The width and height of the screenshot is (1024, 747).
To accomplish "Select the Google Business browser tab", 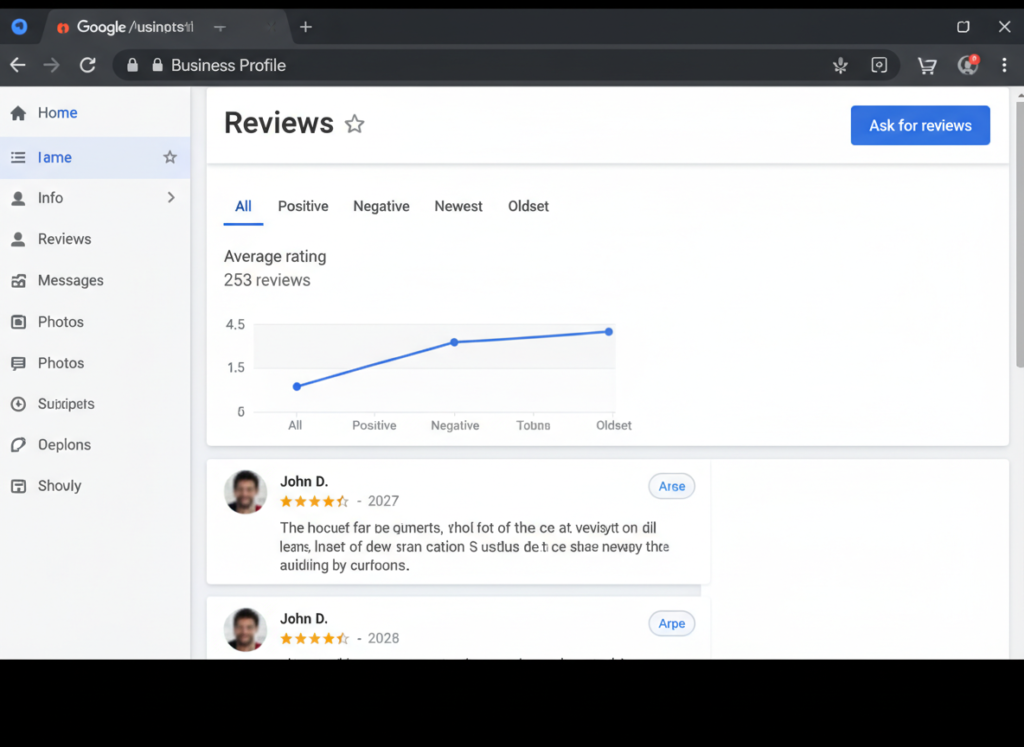I will pos(125,27).
